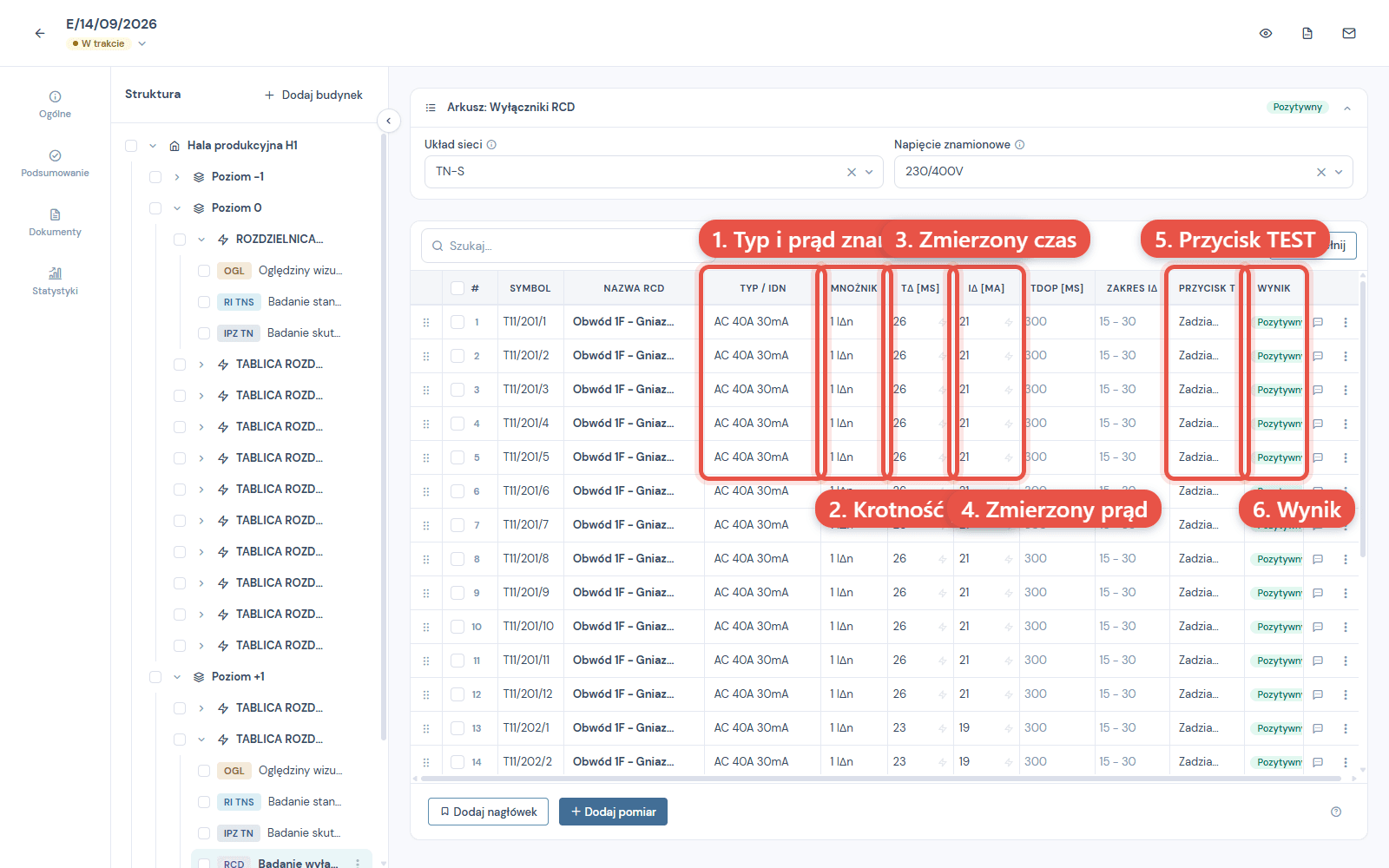
Task: Open info tooltip next to Napięcie znamionowe
Action: [x=1020, y=145]
